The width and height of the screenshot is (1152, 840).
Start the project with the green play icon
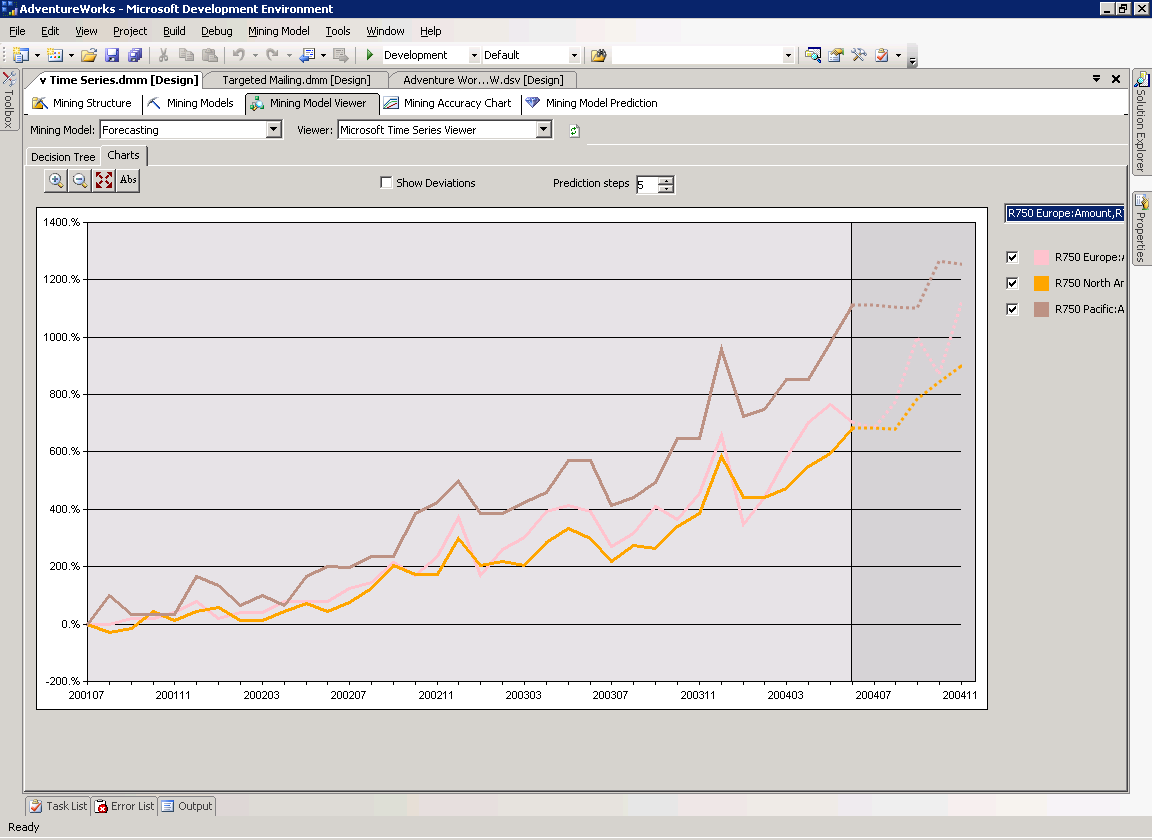(370, 55)
